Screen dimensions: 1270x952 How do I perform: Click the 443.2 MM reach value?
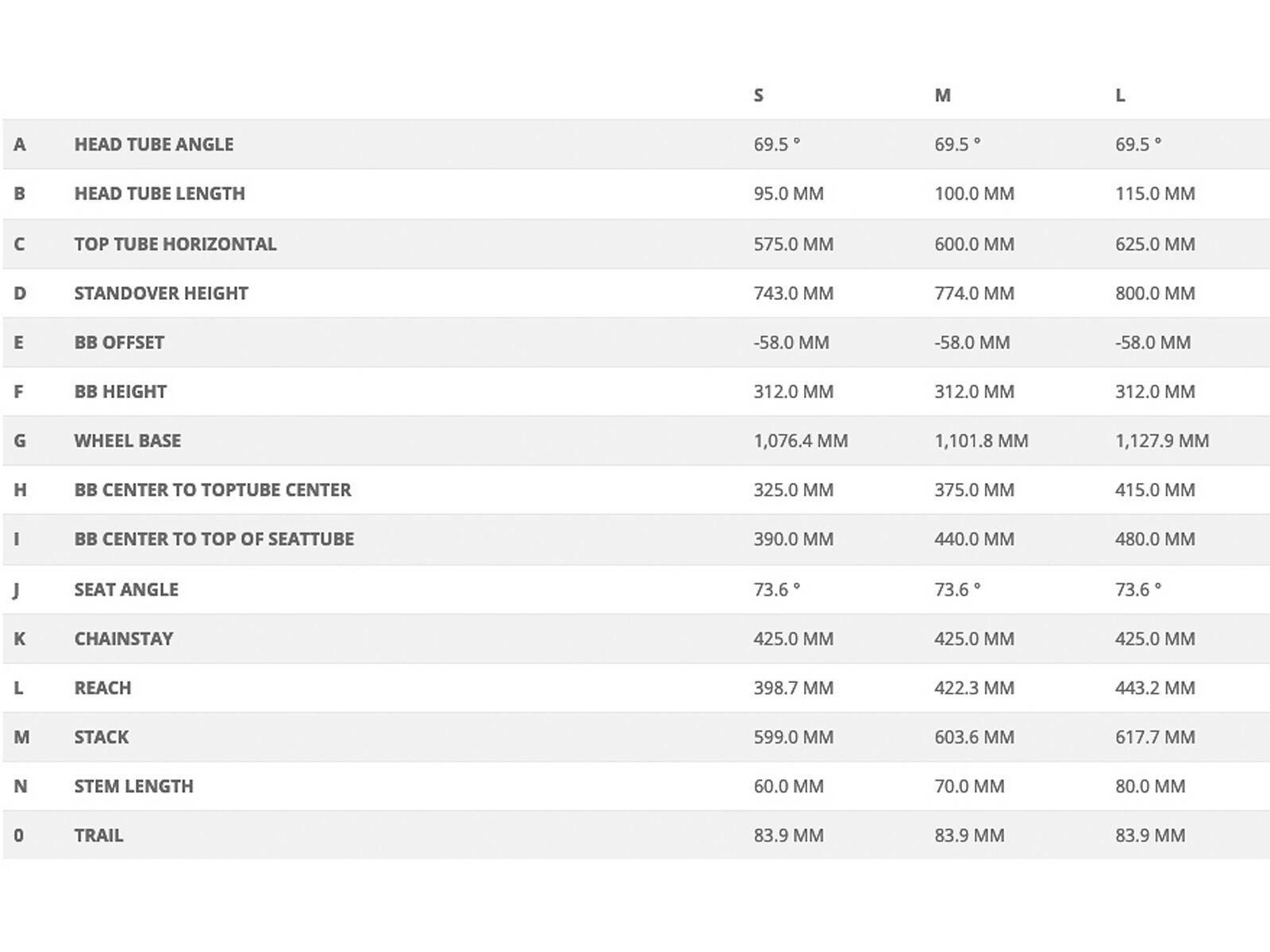pyautogui.click(x=1155, y=688)
